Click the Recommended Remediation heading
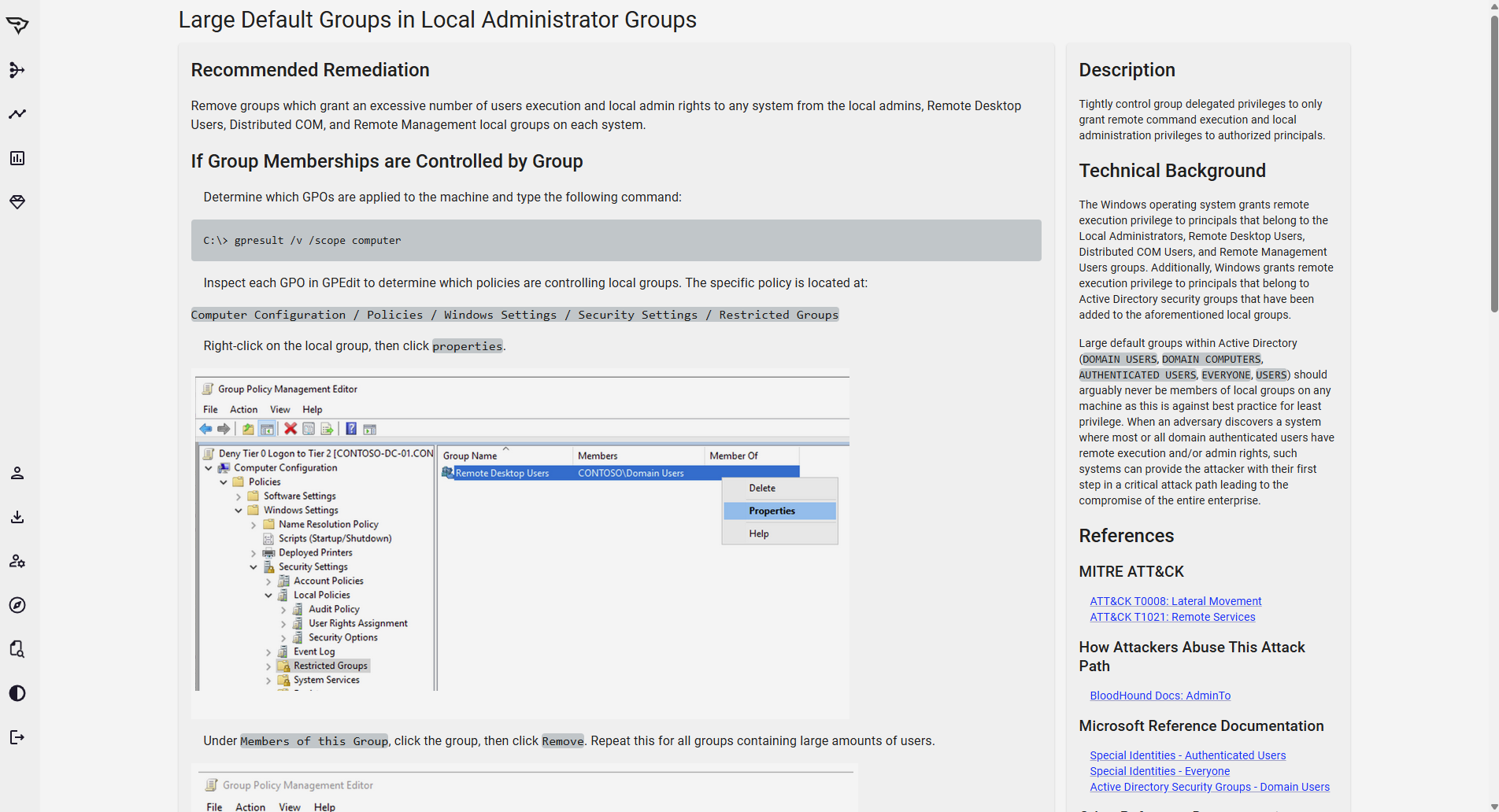Screen dimensions: 1499x812 [310, 70]
